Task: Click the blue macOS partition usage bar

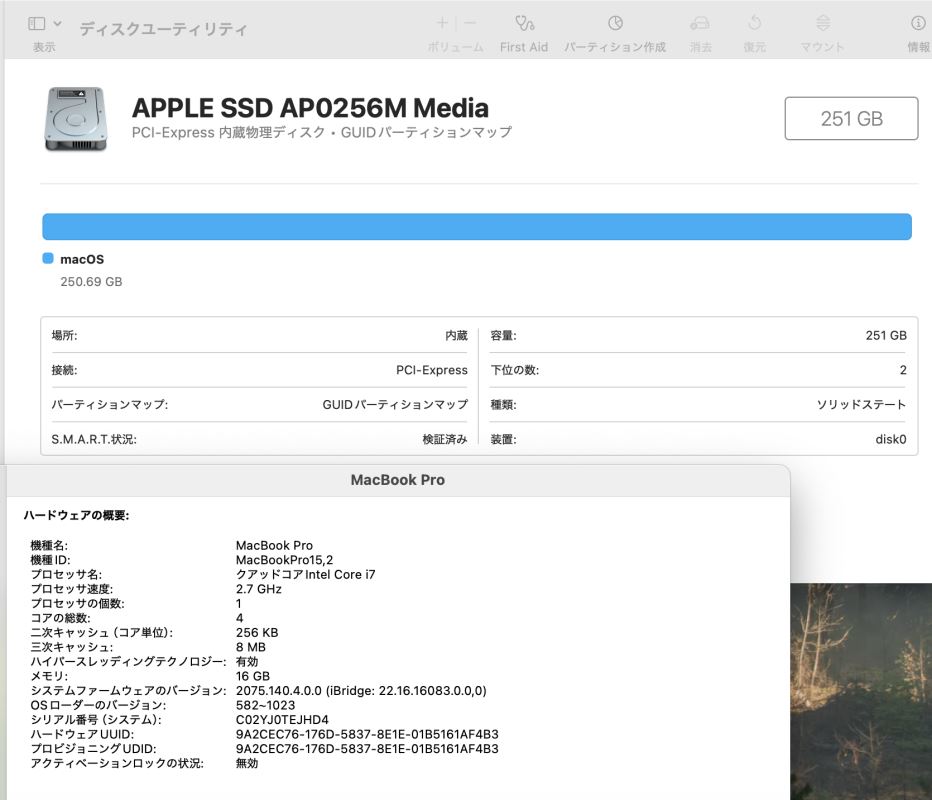Action: [x=477, y=227]
